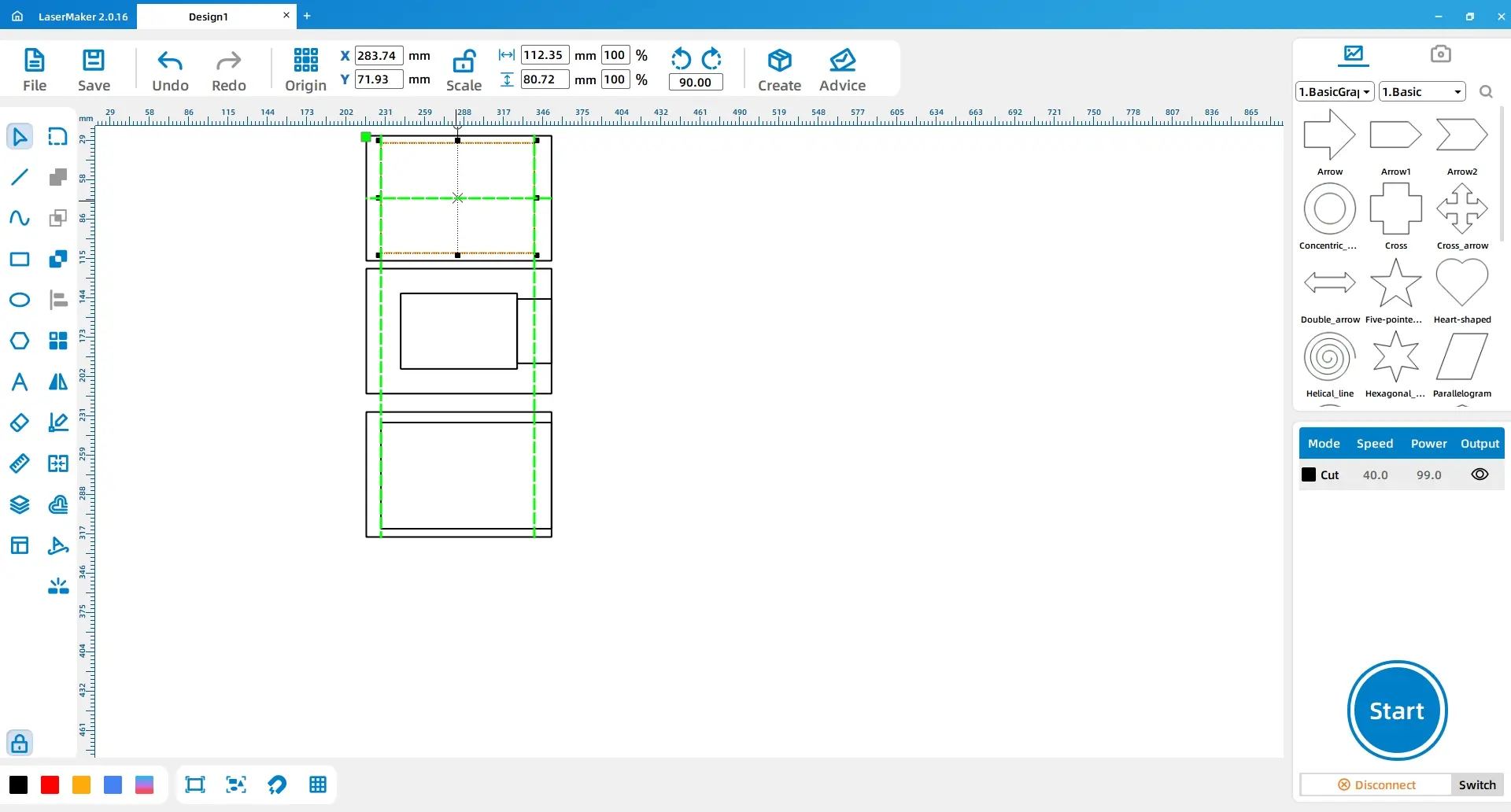Open the Origin anchor selector
Viewport: 1511px width, 812px height.
305,69
